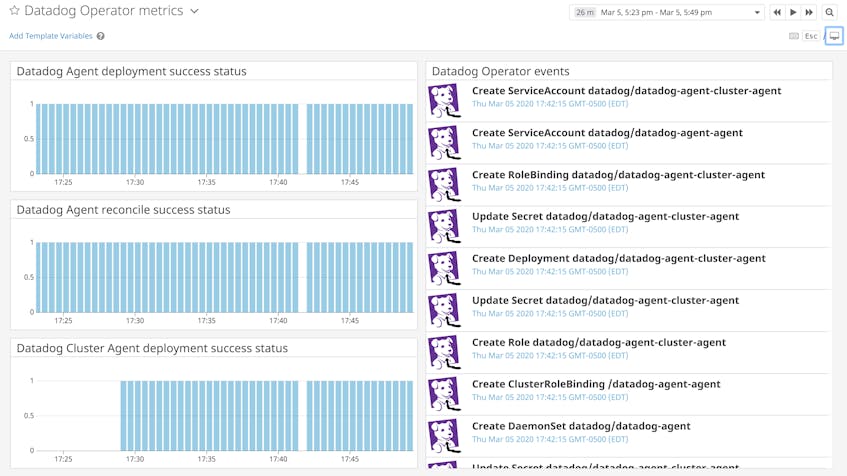
Task: Click the Datadog Agent reconcile success status title
Action: [x=123, y=210]
